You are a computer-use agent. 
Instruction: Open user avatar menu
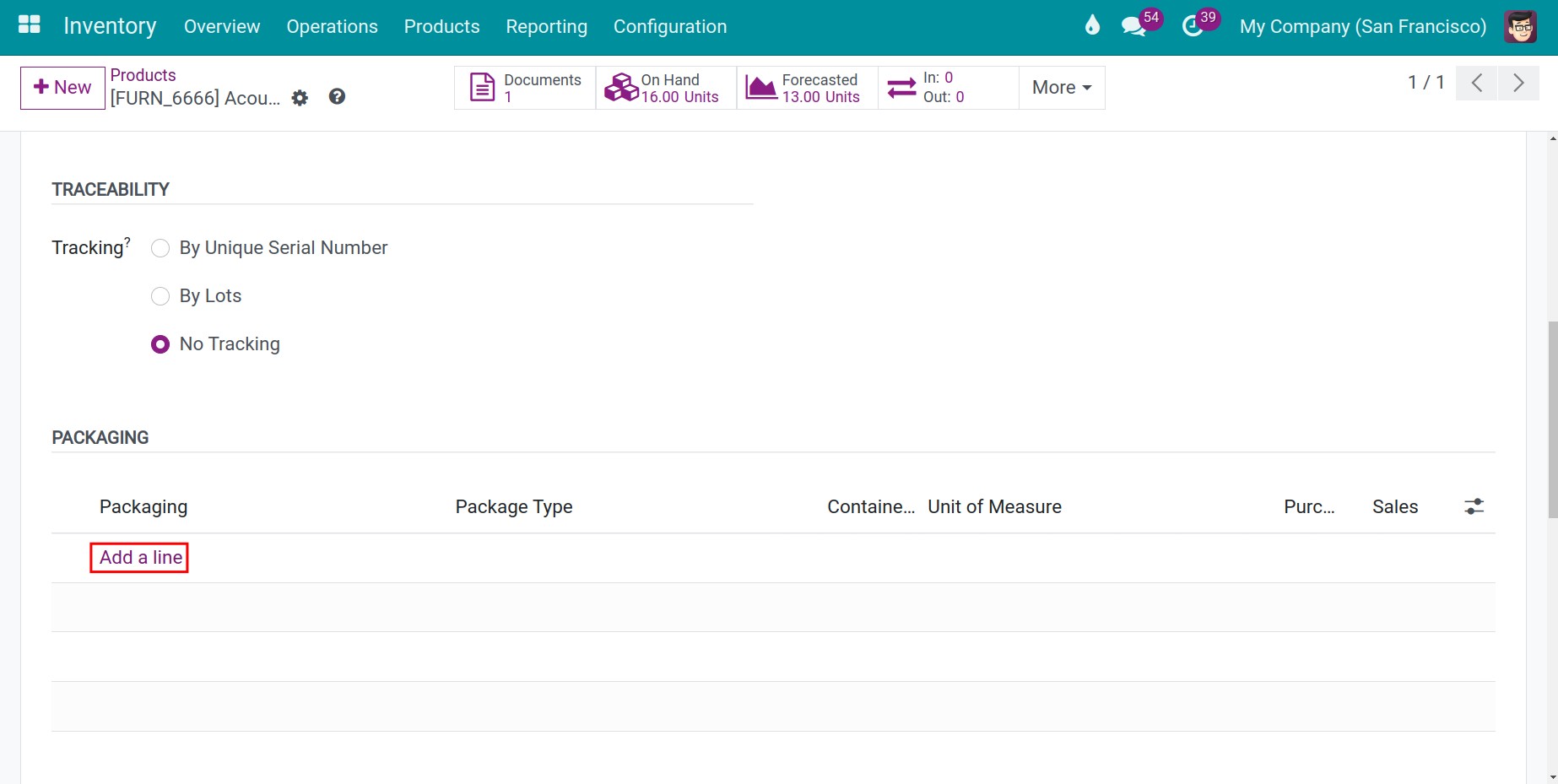(x=1520, y=26)
